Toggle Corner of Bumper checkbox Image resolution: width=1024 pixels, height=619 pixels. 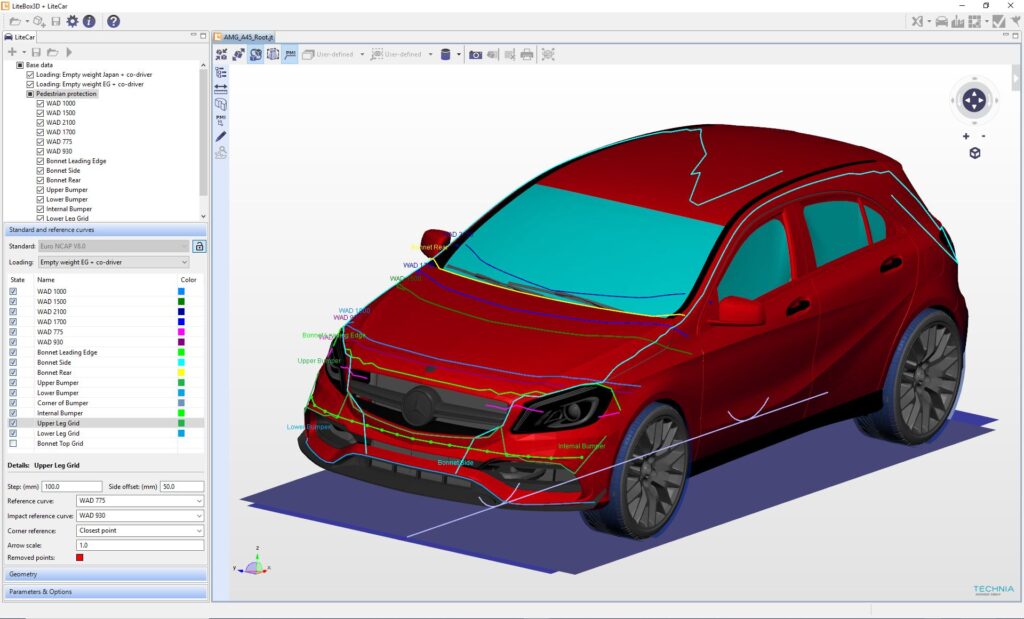click(13, 403)
